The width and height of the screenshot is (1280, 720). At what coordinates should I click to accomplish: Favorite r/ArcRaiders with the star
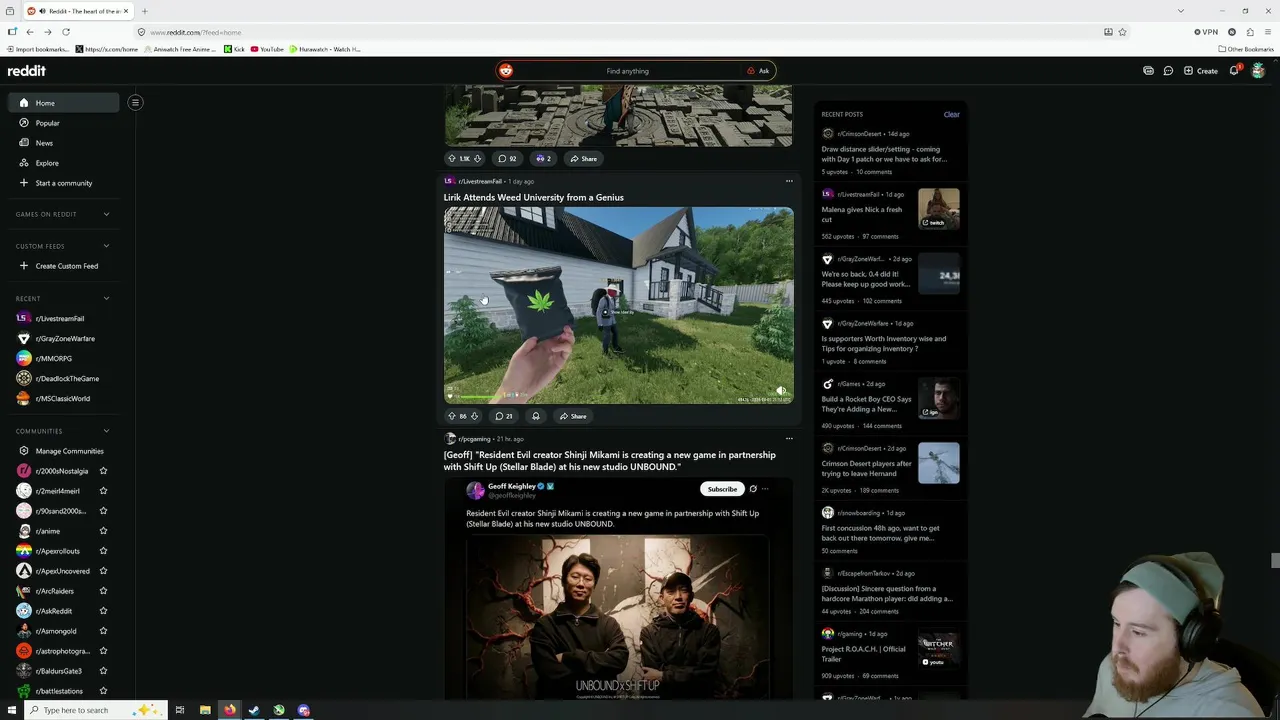[x=103, y=591]
